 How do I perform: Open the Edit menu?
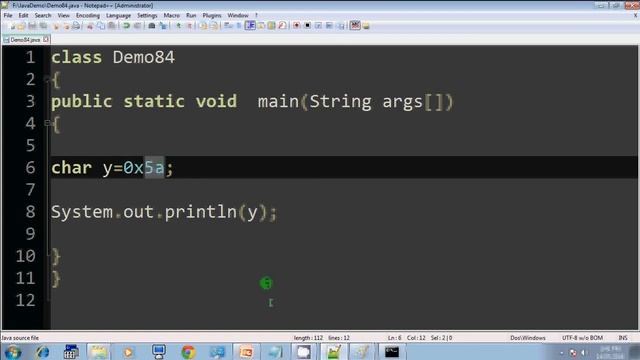pyautogui.click(x=23, y=15)
